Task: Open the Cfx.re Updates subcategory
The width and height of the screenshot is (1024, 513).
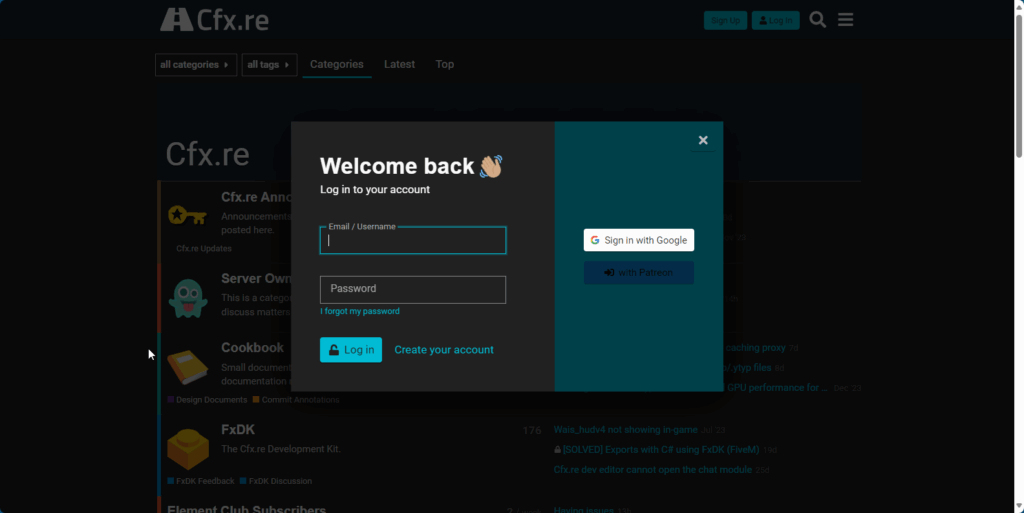Action: coord(204,249)
